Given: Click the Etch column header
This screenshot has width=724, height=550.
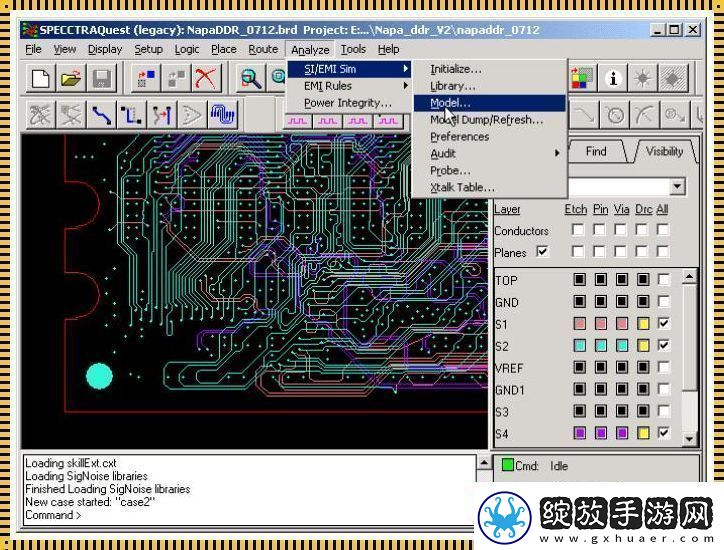Looking at the screenshot, I should (x=575, y=209).
